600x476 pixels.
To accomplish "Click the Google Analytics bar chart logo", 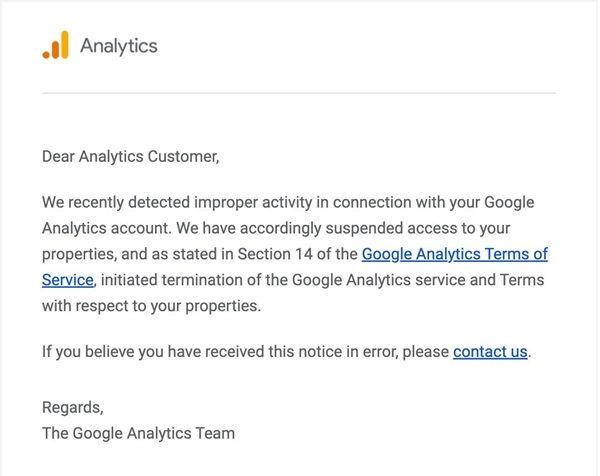I will pyautogui.click(x=56, y=45).
